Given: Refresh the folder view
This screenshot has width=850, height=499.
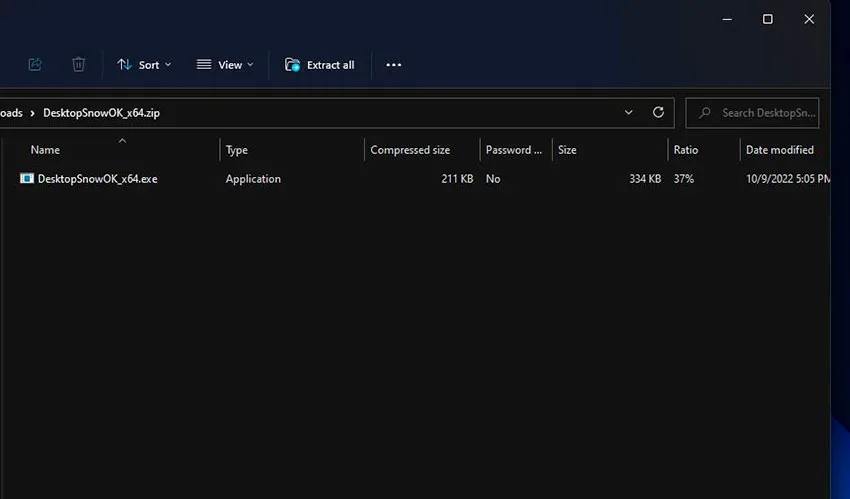Looking at the screenshot, I should click(x=658, y=112).
